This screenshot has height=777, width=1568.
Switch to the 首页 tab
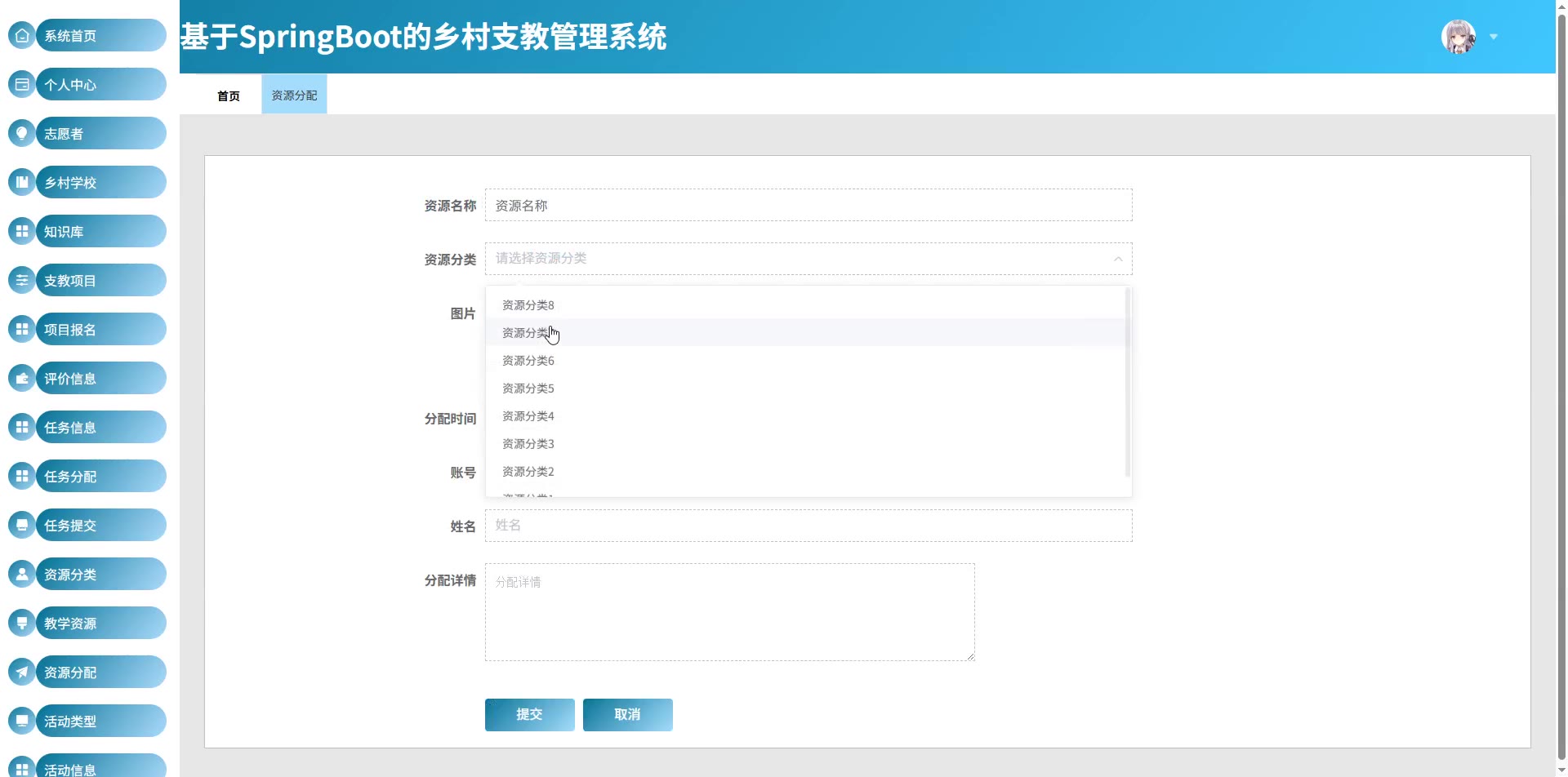[x=229, y=95]
